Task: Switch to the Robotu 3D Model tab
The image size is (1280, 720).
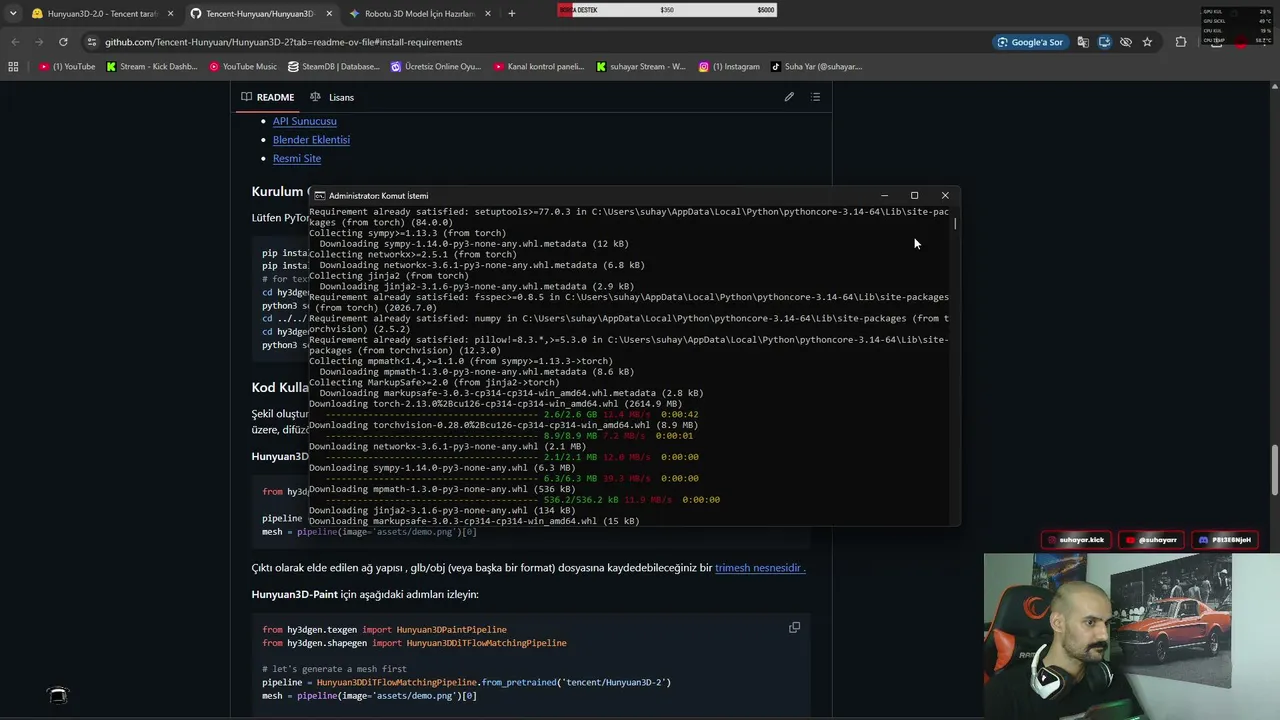Action: [x=420, y=14]
